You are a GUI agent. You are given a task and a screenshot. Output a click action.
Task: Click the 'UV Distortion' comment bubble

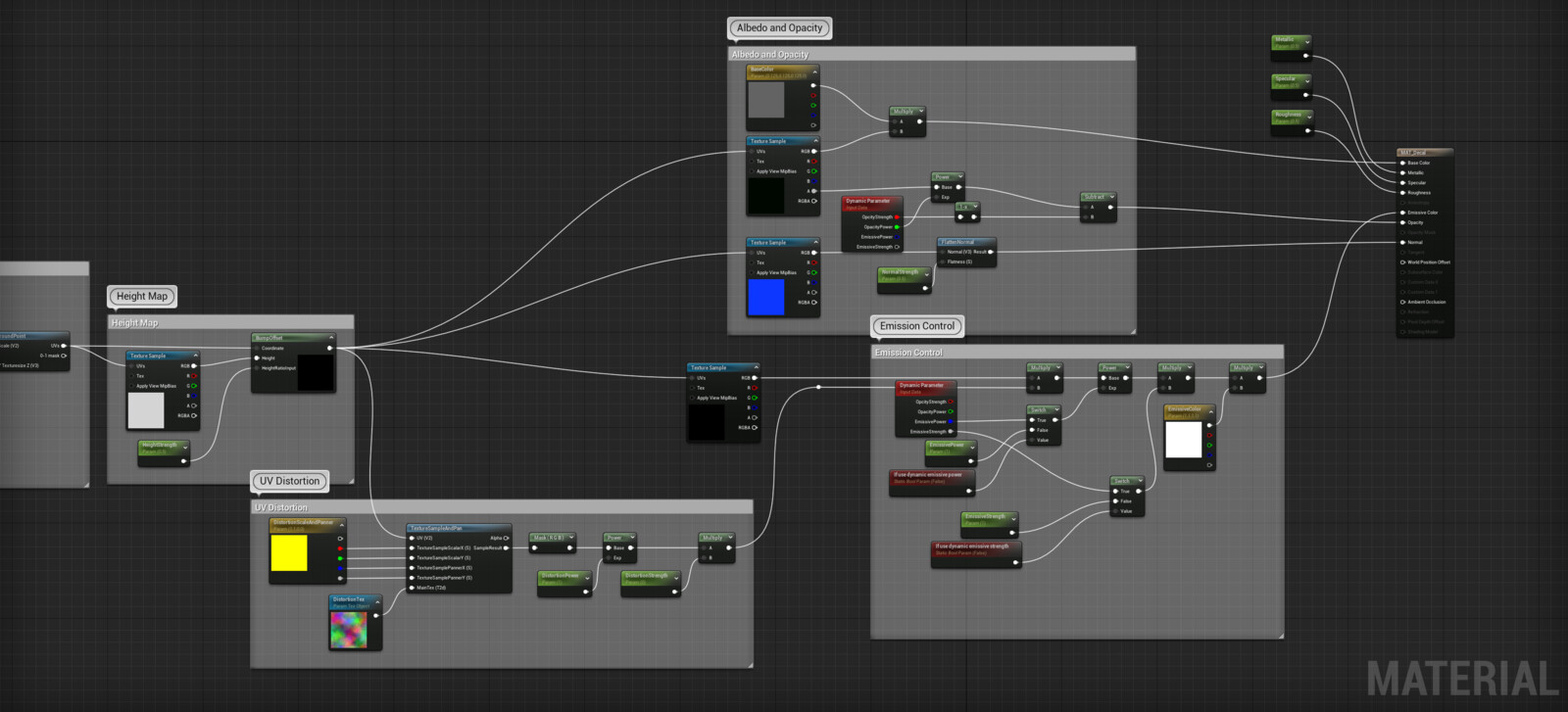pyautogui.click(x=289, y=481)
